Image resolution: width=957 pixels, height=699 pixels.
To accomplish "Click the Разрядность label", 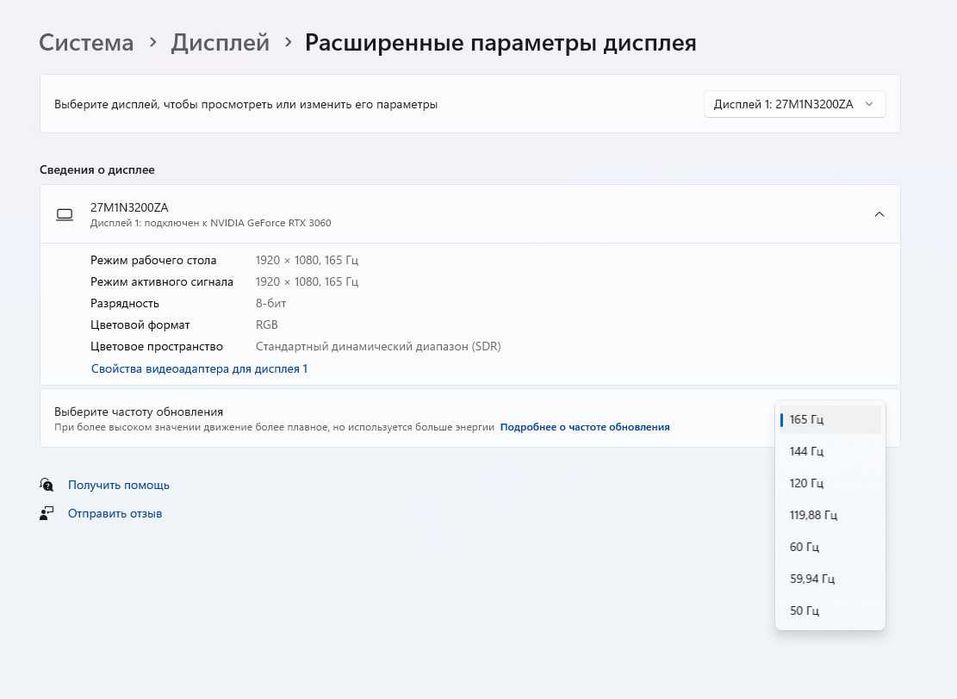I will tap(125, 303).
